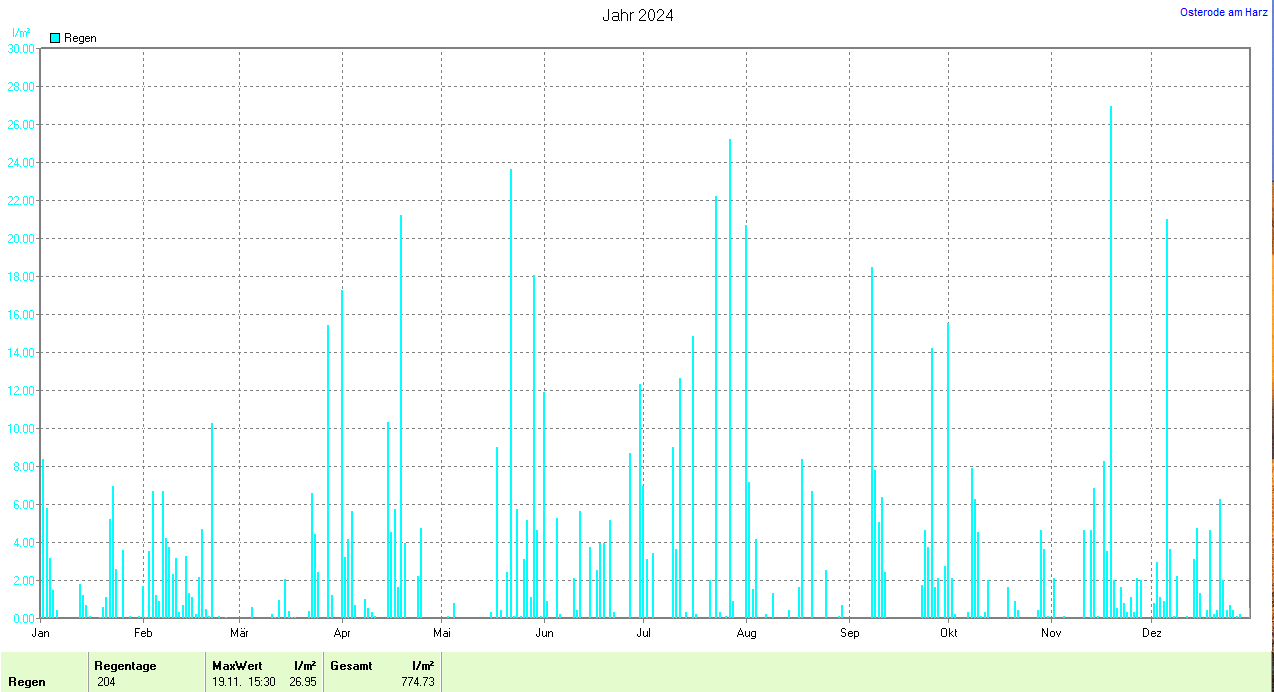1274x692 pixels.
Task: Click the MaxWert column header
Action: point(236,665)
